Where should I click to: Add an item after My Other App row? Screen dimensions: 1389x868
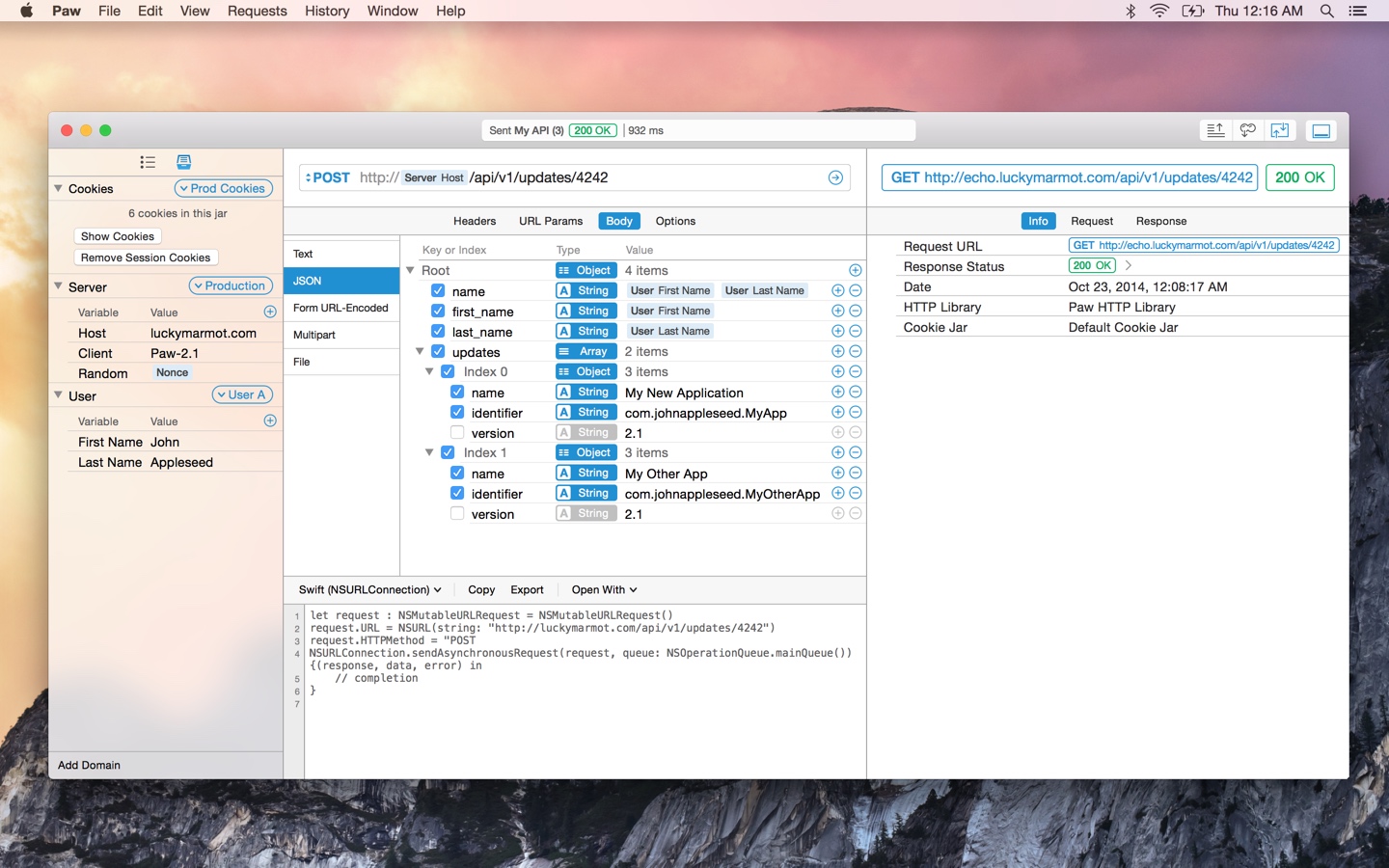(837, 473)
